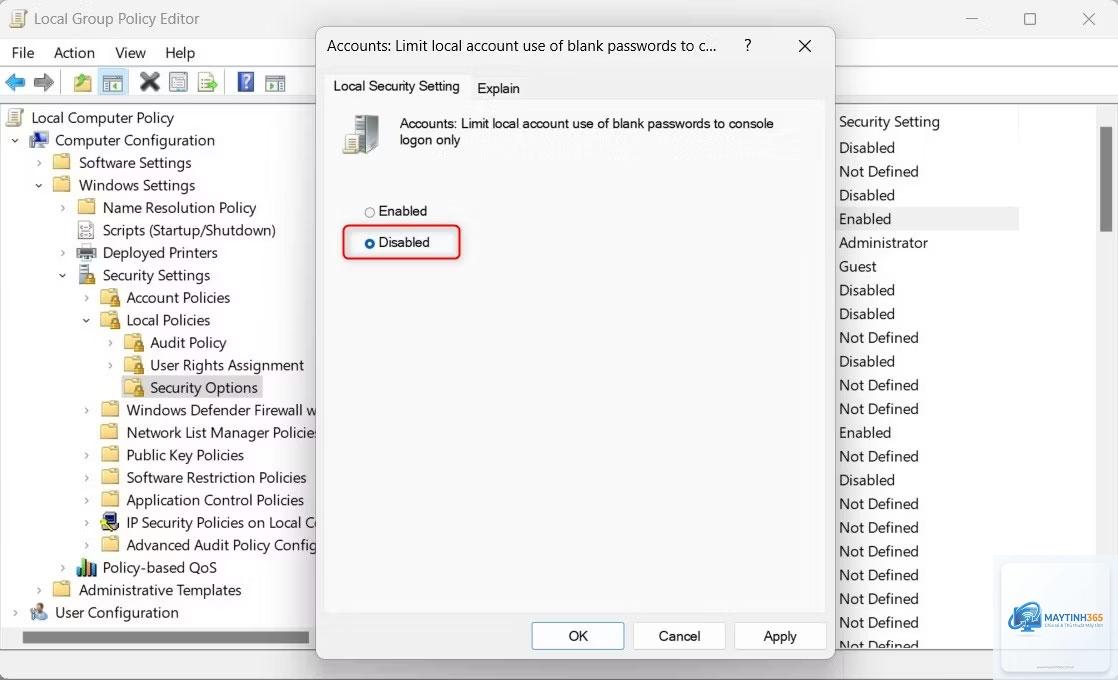Click the Security Settings icon
Screen dimensions: 1118x680
coord(87,274)
